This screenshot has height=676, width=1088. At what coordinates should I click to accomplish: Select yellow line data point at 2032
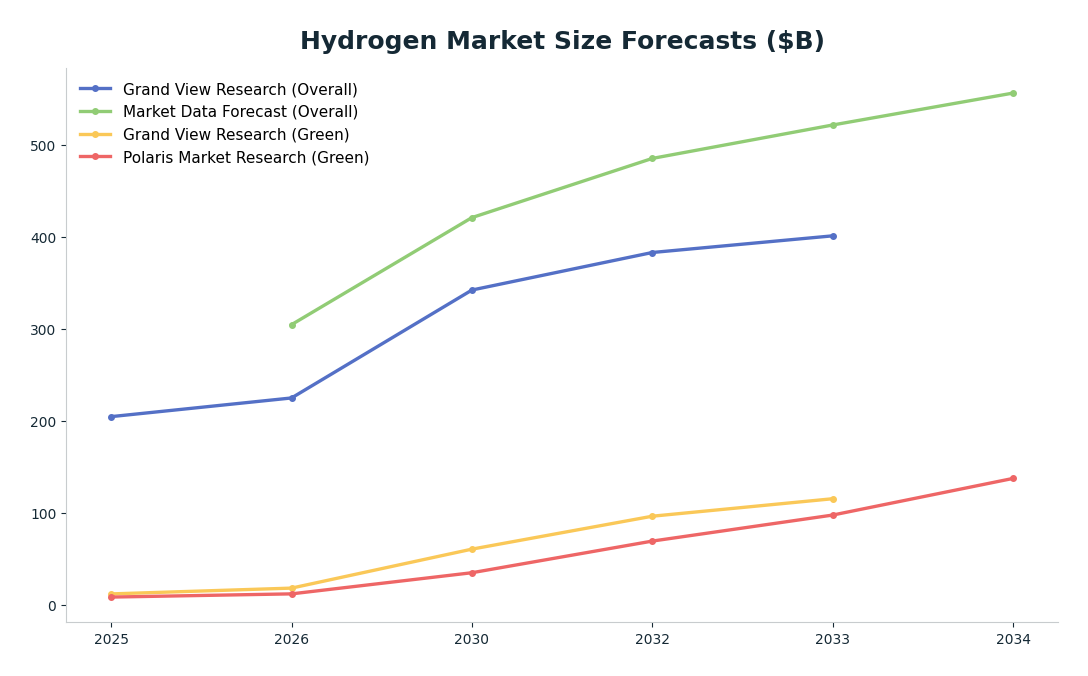pos(652,516)
